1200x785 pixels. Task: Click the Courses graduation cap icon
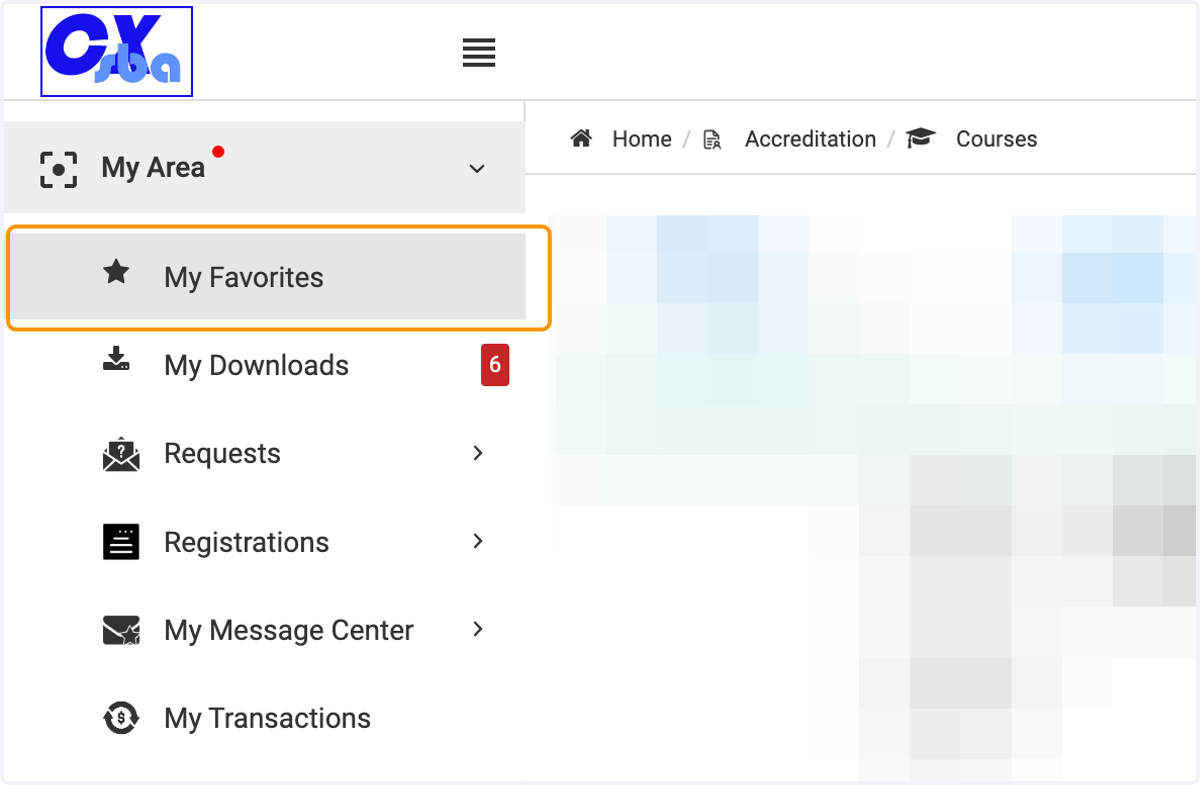[921, 138]
